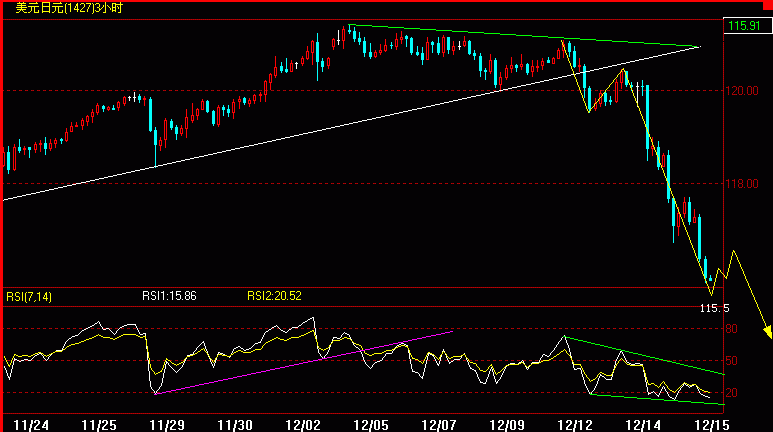Select the 12/12 date on time axis
Viewport: 773px width, 432px height.
(575, 425)
